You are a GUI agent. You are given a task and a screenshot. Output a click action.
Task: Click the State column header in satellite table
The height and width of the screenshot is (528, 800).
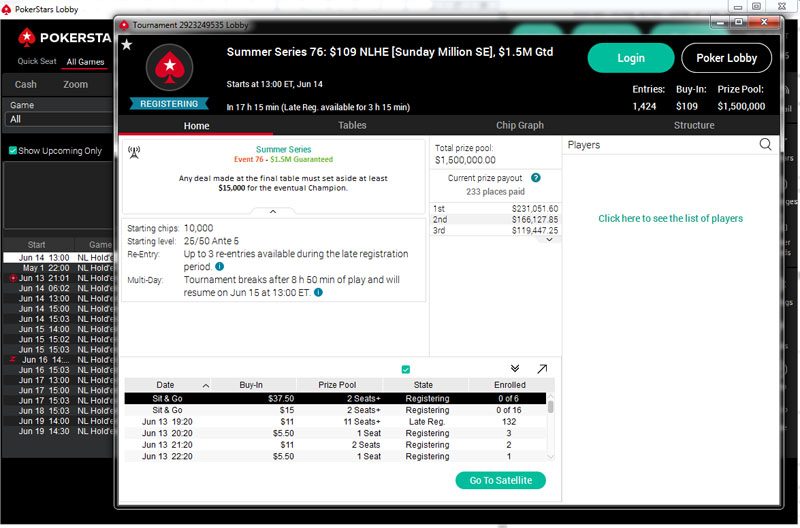tap(423, 385)
